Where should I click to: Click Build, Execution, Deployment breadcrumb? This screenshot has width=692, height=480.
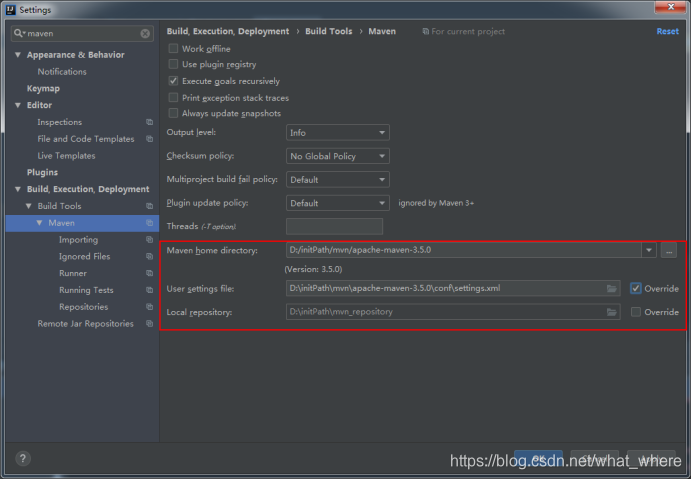pyautogui.click(x=228, y=31)
